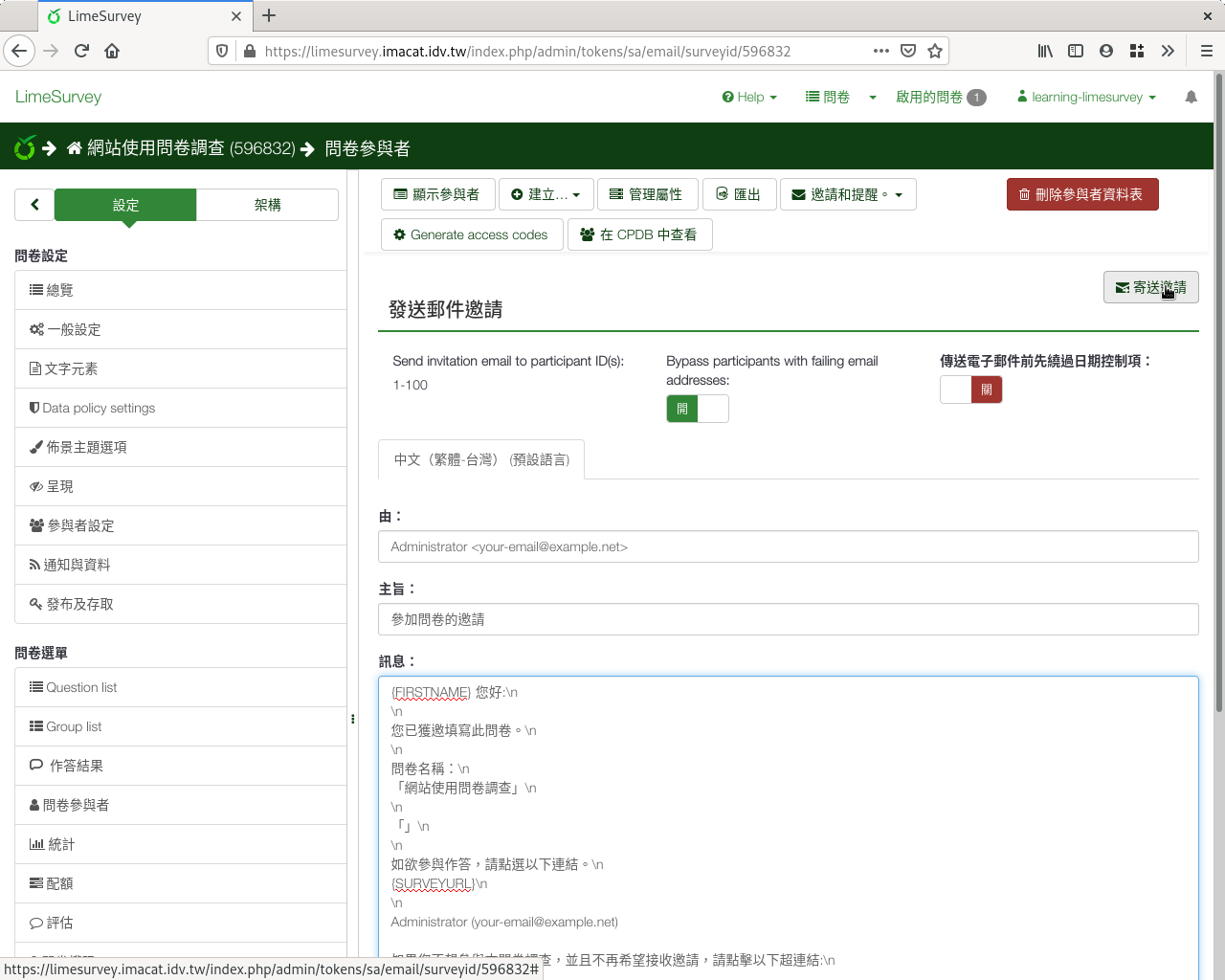This screenshot has height=980, width=1225.
Task: Click 寄送邀請 send invitations button
Action: click(x=1150, y=287)
